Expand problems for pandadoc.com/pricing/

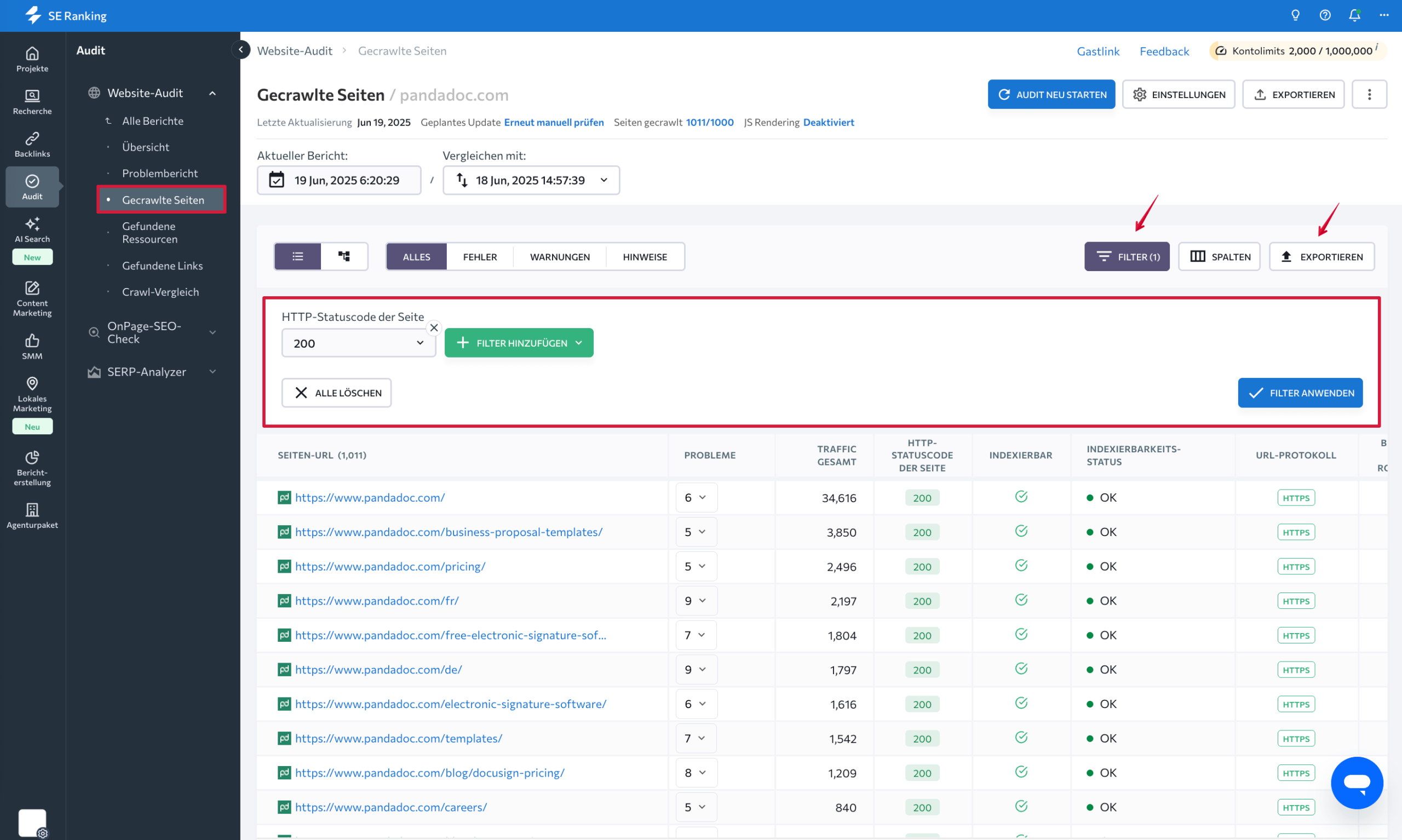pos(696,566)
